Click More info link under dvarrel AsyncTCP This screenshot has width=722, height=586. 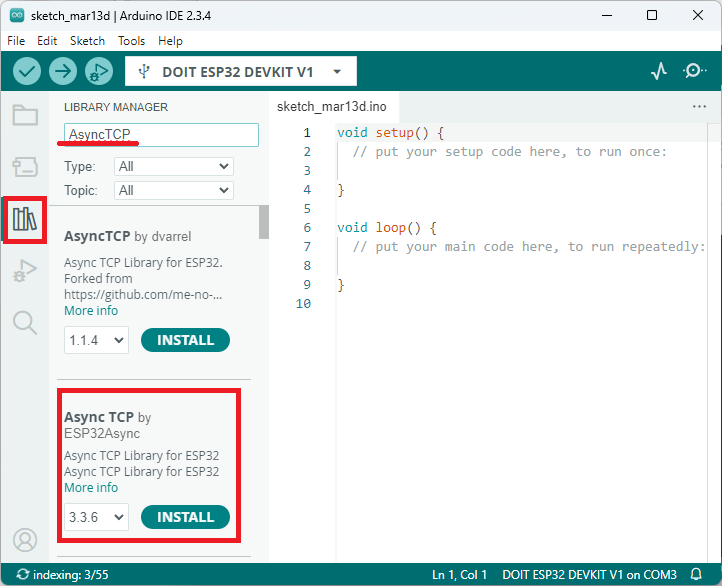[91, 311]
